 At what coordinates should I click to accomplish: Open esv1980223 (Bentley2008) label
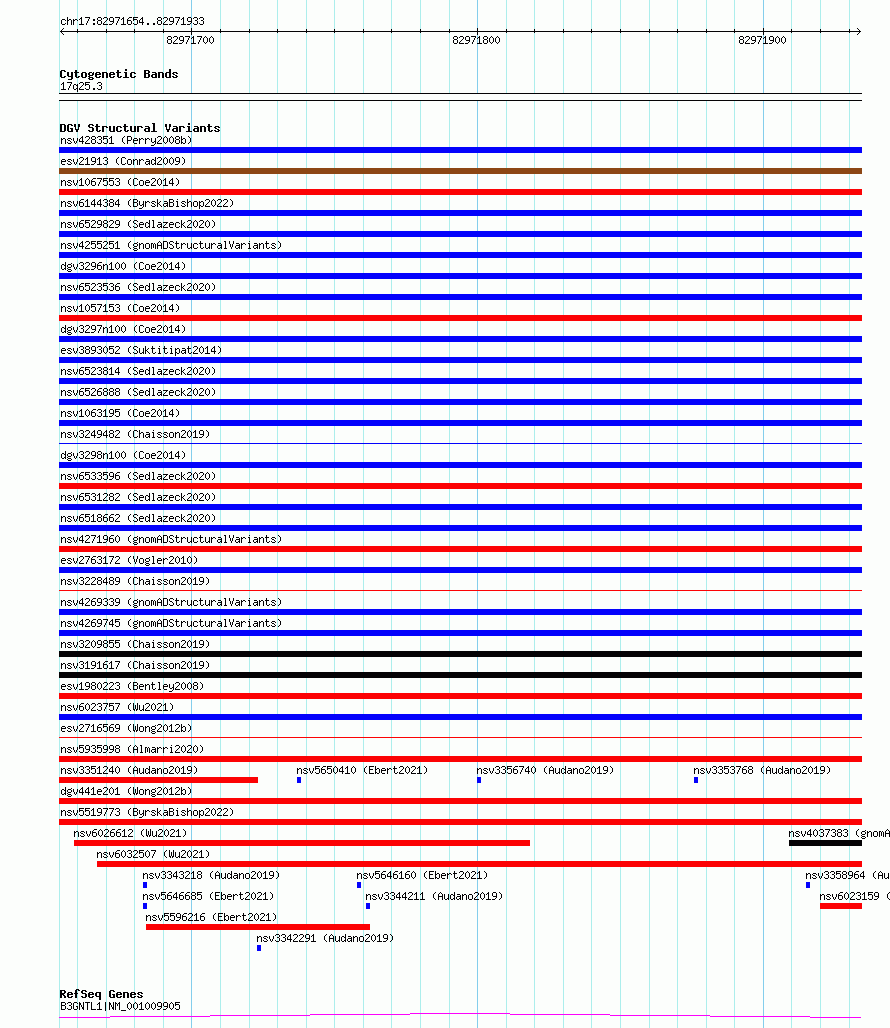[x=132, y=686]
